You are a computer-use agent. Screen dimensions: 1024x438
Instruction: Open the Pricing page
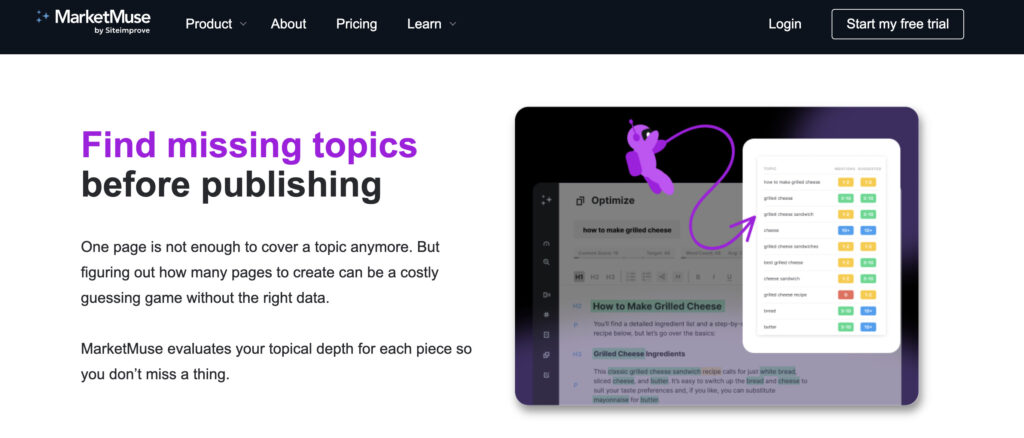(x=357, y=24)
